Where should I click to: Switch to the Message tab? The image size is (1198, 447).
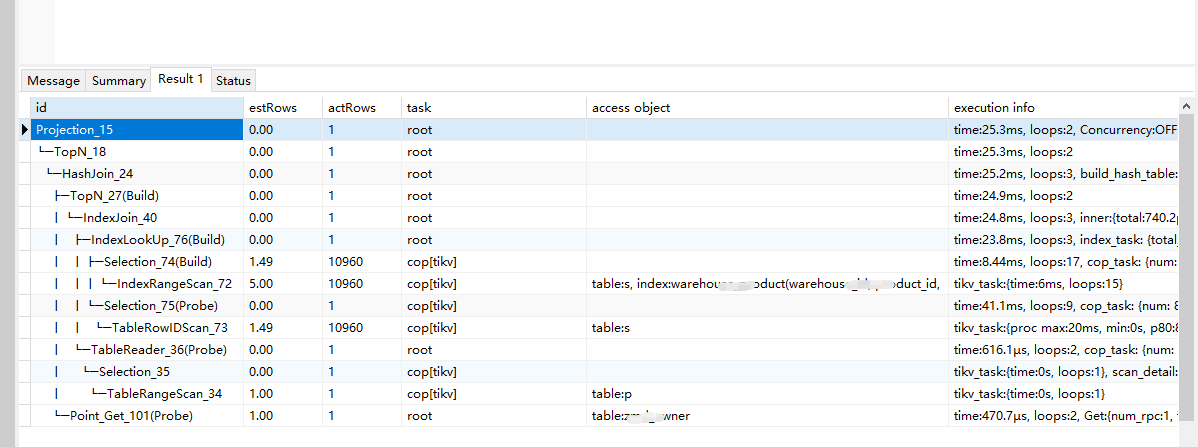[x=53, y=81]
